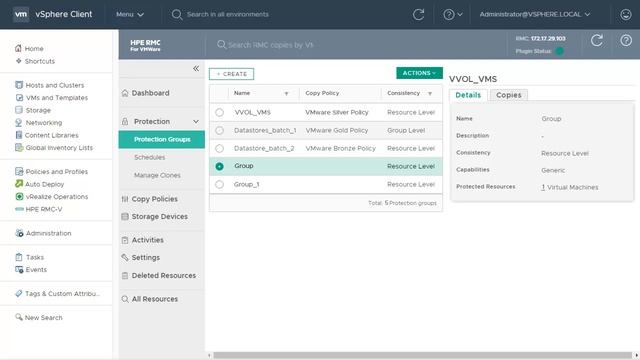Open Content Libraries icon

(19, 135)
